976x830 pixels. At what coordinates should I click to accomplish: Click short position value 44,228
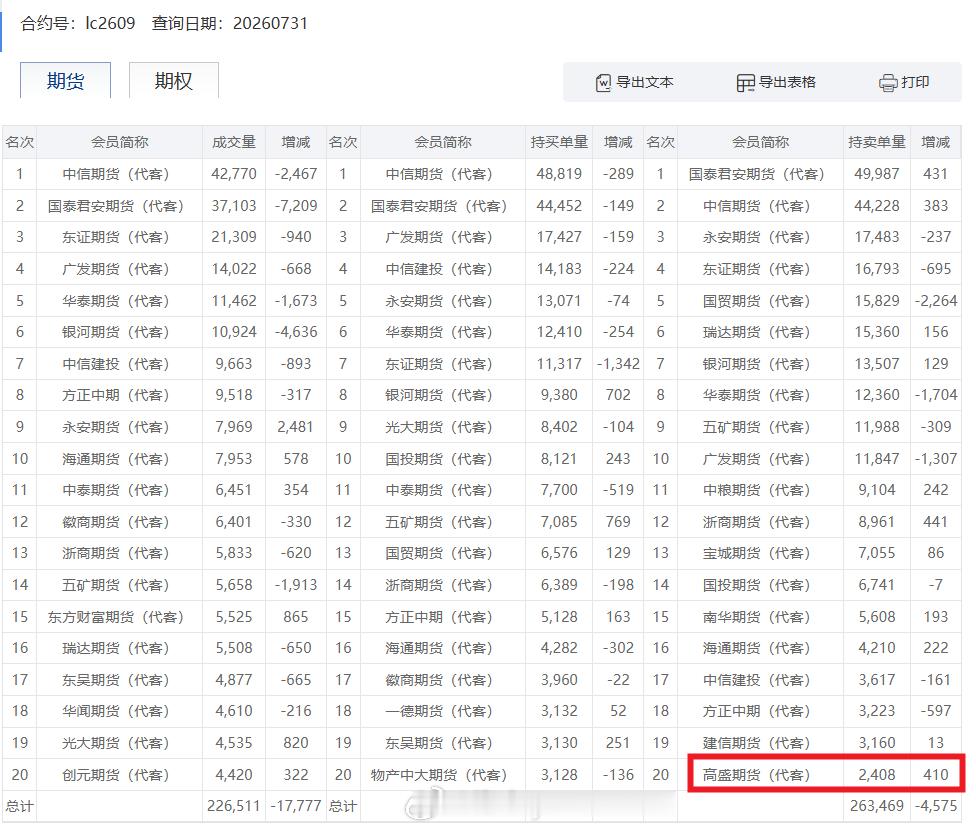pos(876,205)
